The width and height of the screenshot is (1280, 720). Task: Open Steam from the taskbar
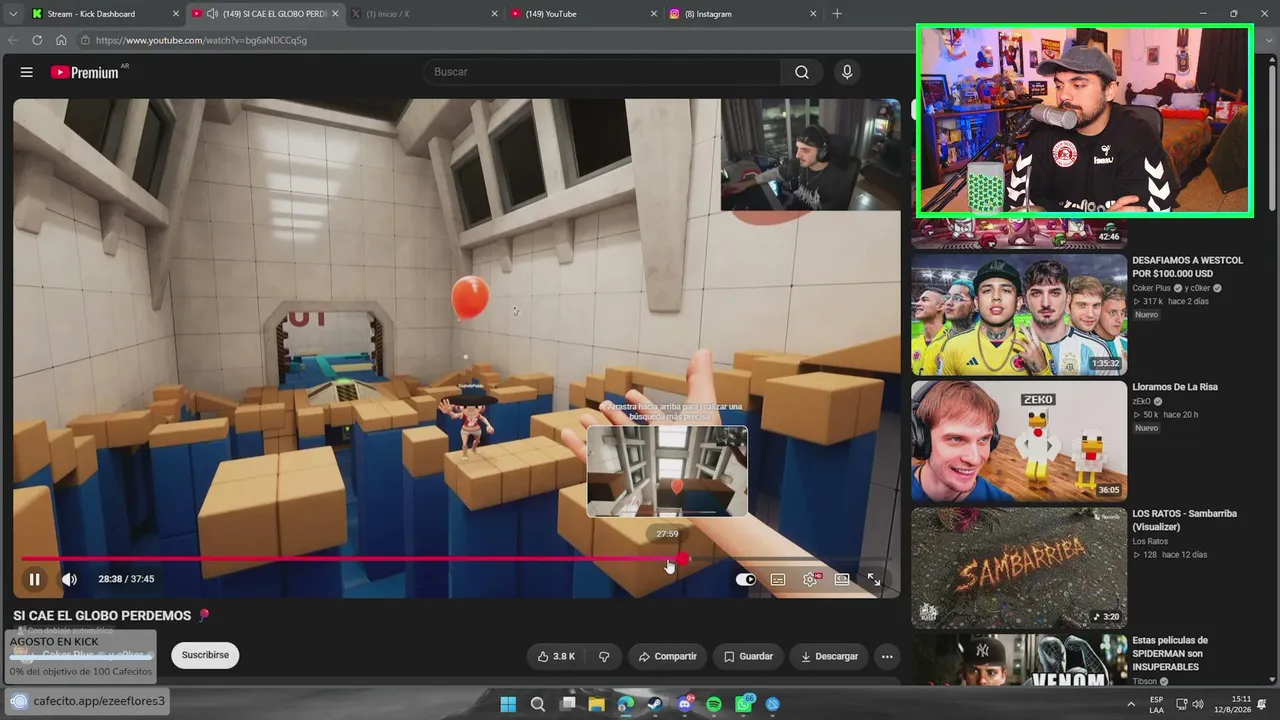point(655,704)
